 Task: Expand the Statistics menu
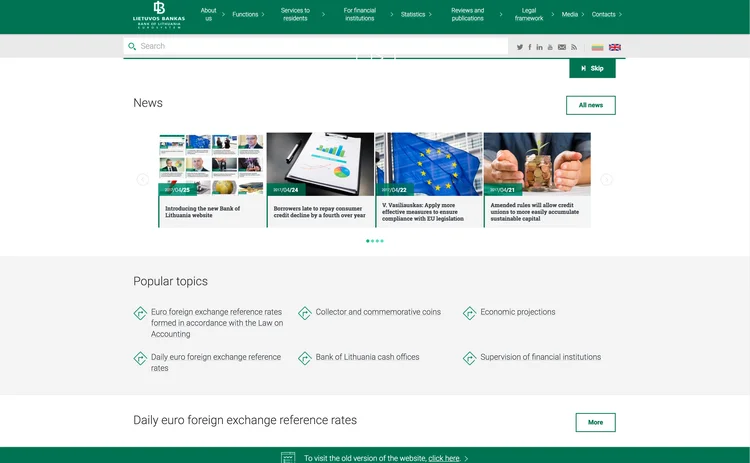pyautogui.click(x=414, y=15)
